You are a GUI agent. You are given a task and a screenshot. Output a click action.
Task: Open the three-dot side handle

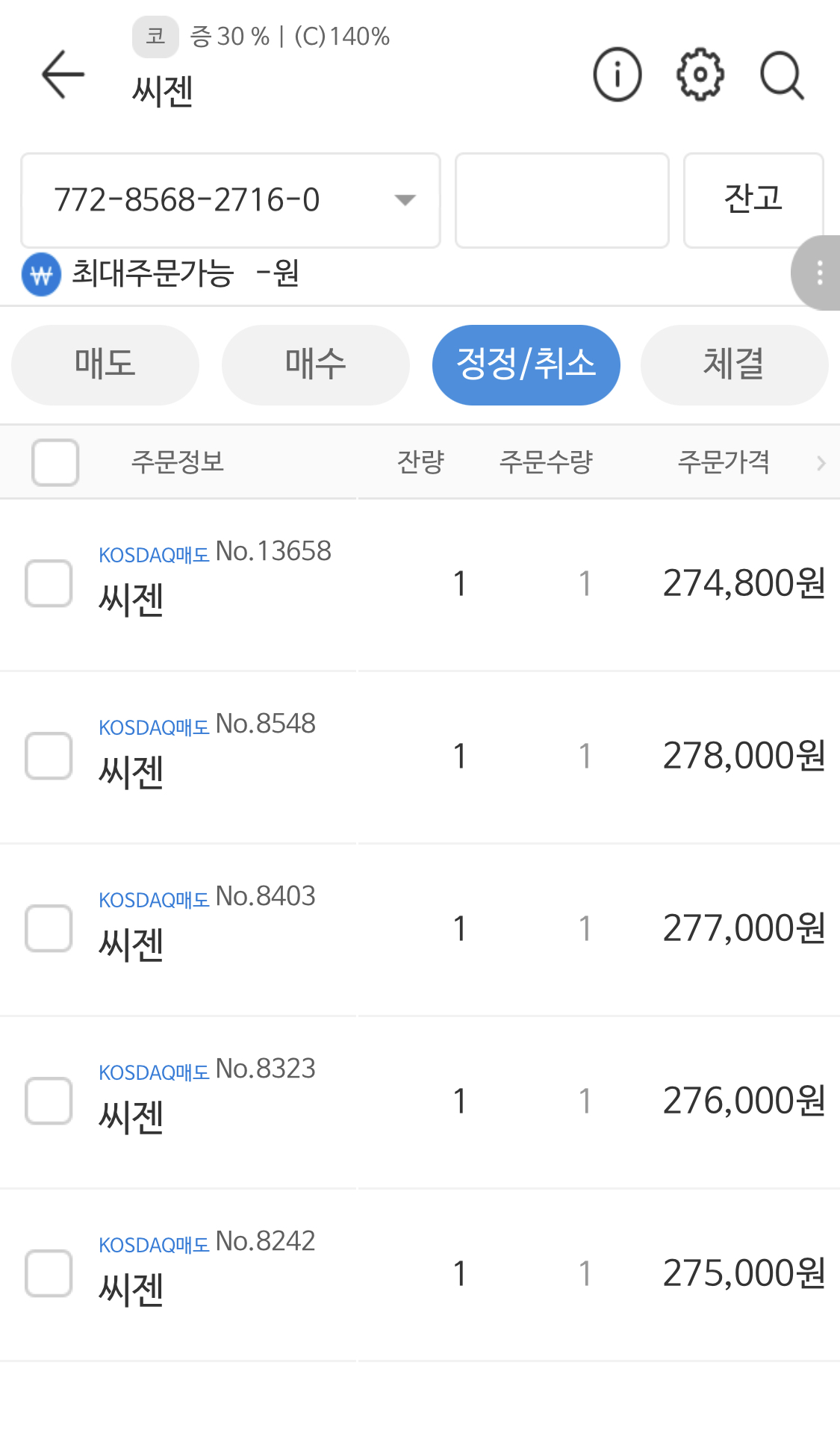pyautogui.click(x=819, y=273)
